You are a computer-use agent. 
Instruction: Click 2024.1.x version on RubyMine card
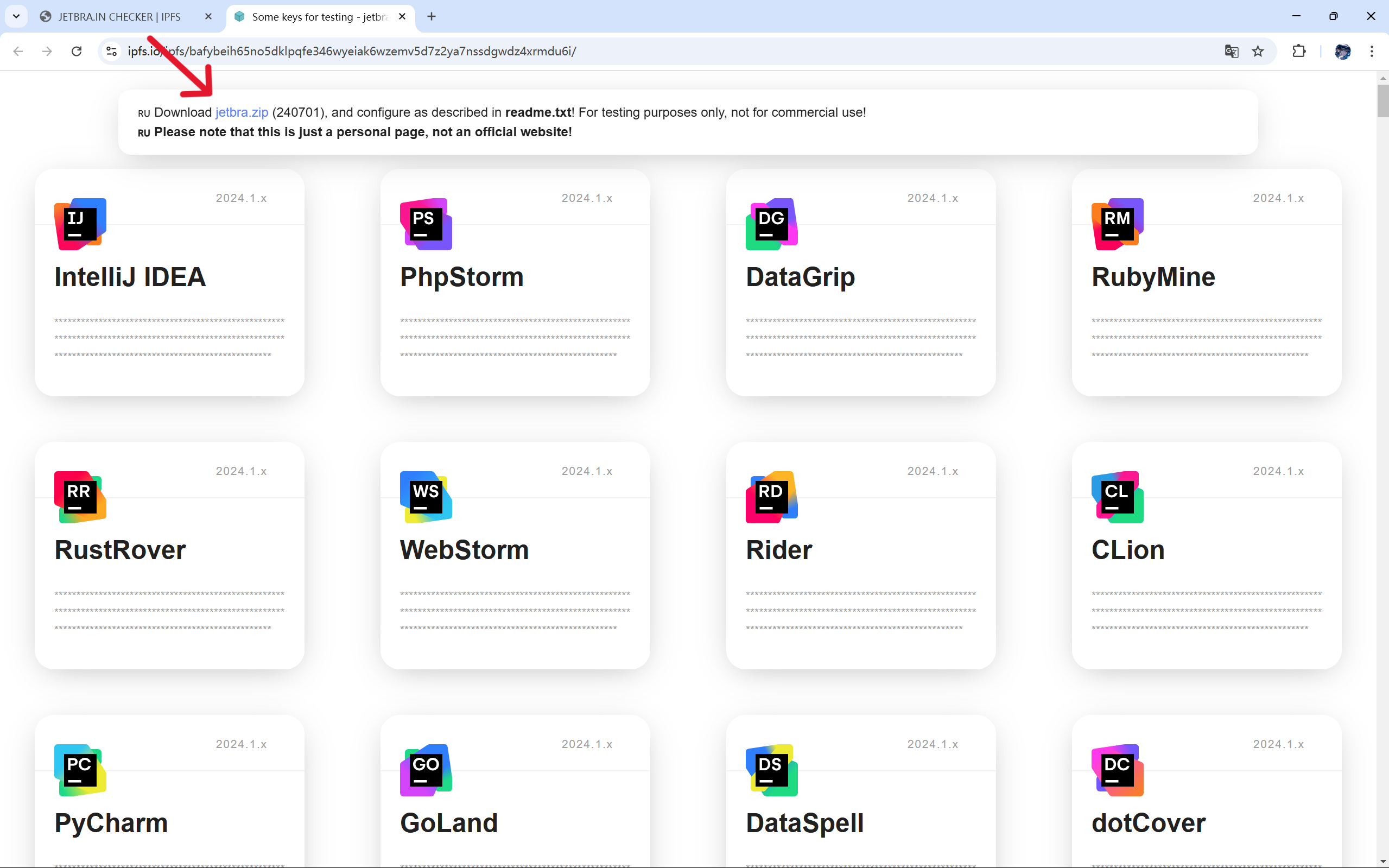click(x=1278, y=198)
